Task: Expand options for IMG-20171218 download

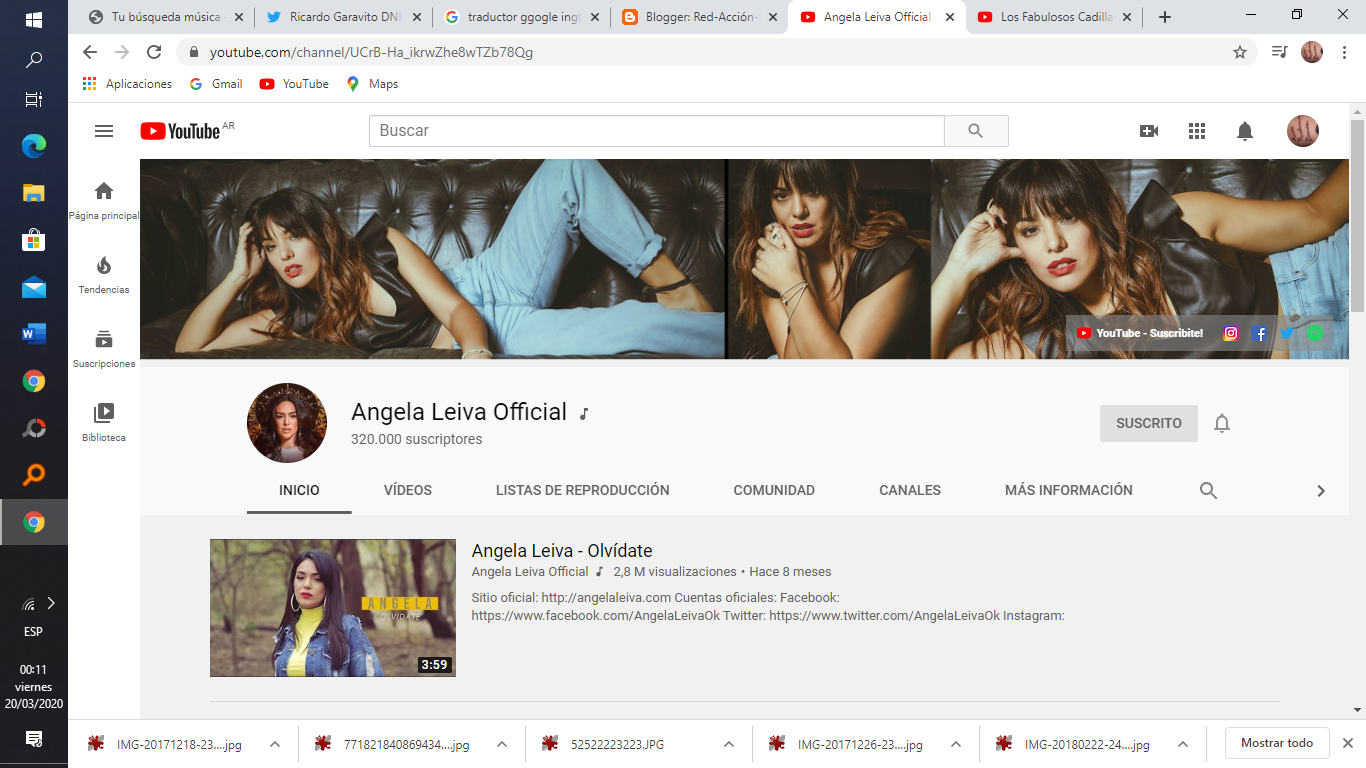Action: pos(275,744)
